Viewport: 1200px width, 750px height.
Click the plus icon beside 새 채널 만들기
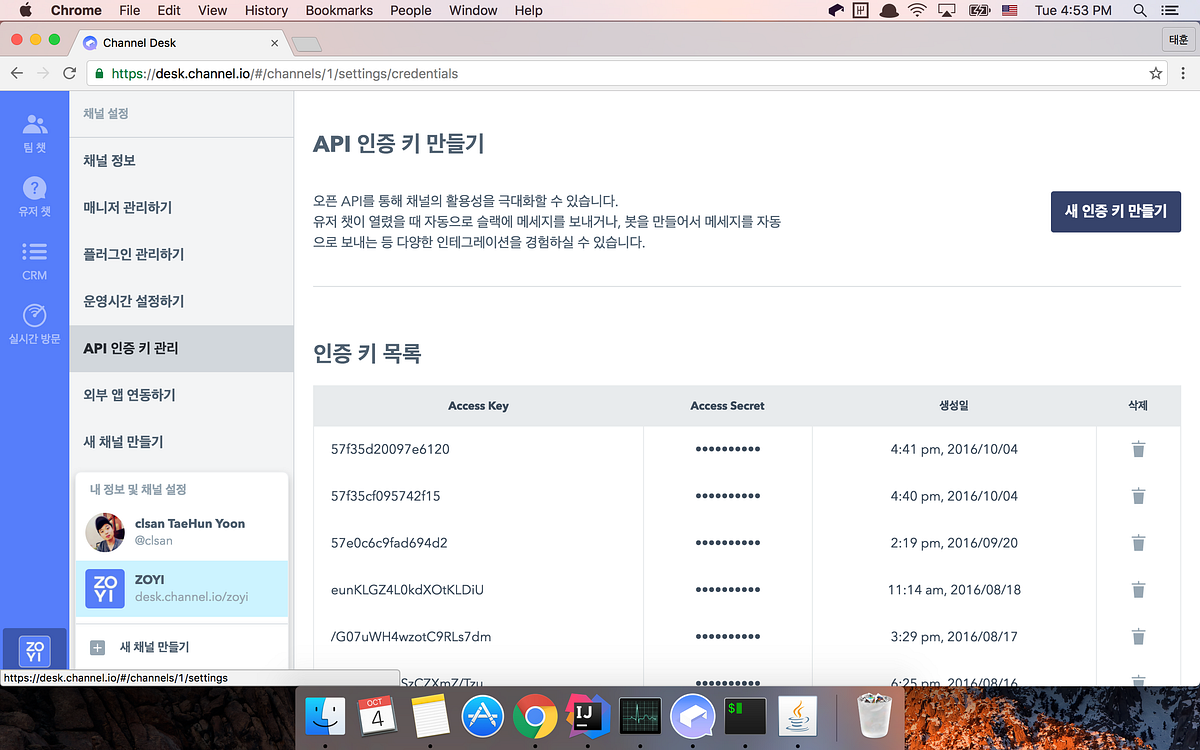point(97,647)
